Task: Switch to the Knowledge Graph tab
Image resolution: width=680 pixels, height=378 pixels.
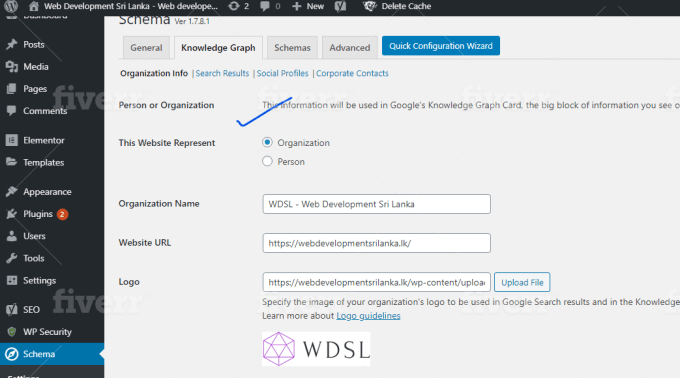Action: point(218,48)
